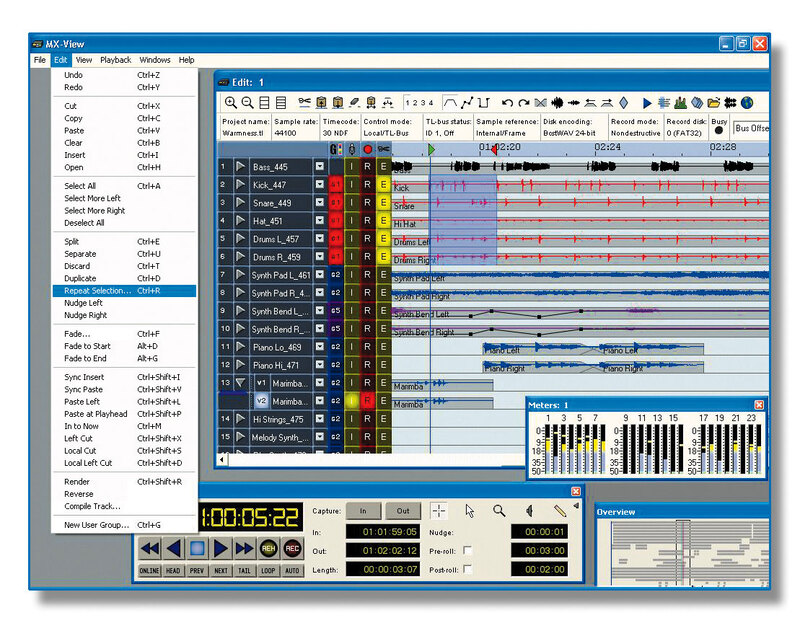Click the Capture Out button

403,511
